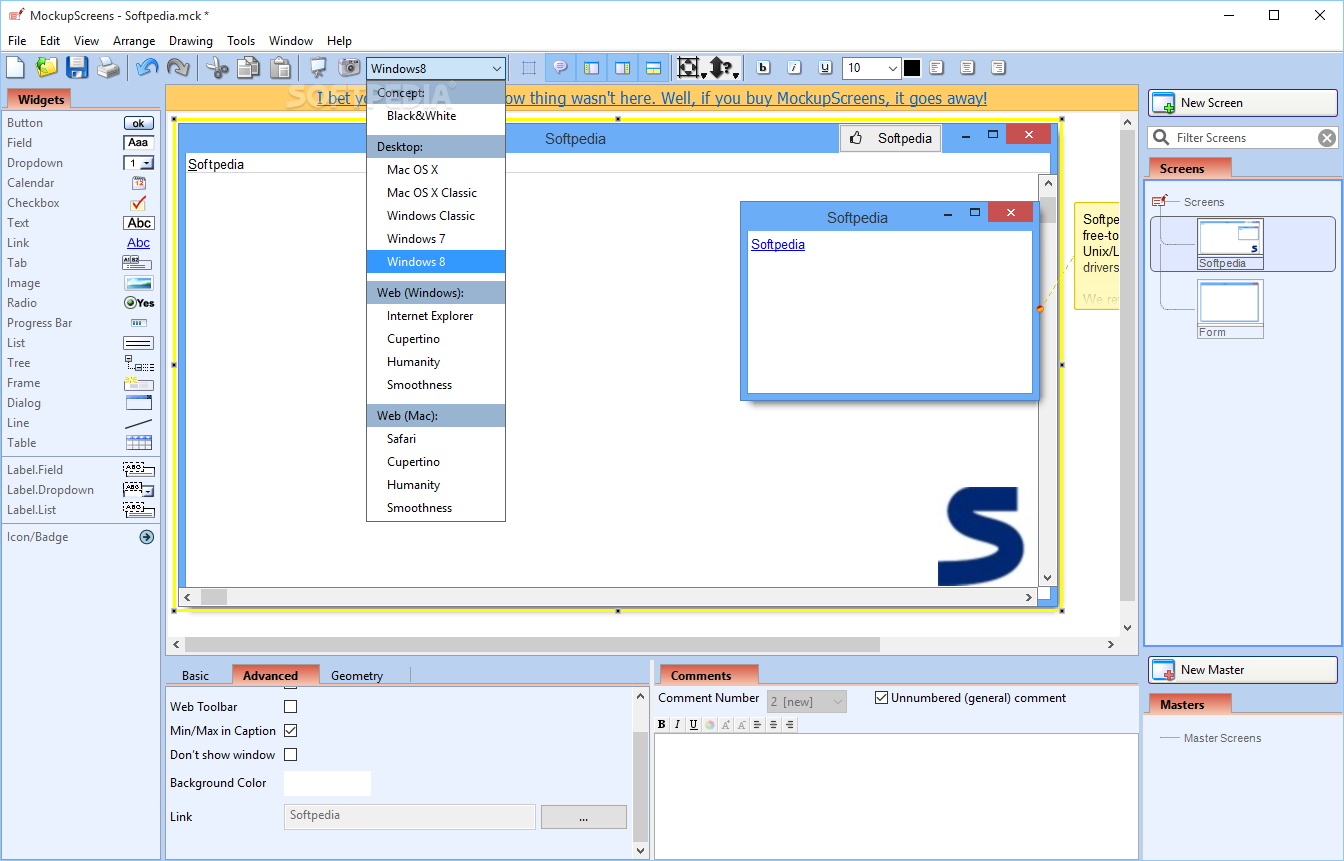The height and width of the screenshot is (861, 1344).
Task: Open the resize arrows toolbar dropdown icon
Action: pos(690,68)
